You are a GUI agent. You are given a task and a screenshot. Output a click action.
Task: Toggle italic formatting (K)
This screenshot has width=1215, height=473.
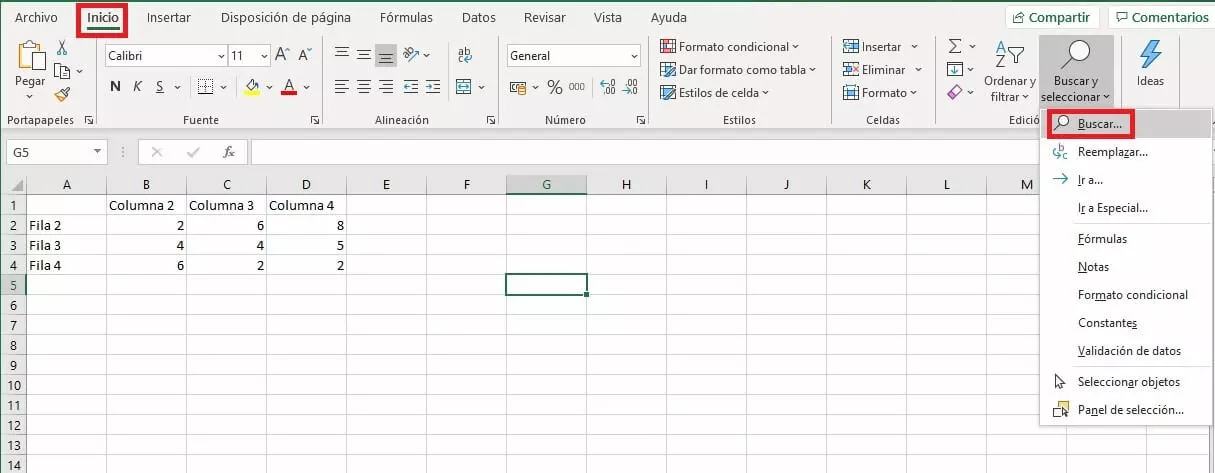138,87
